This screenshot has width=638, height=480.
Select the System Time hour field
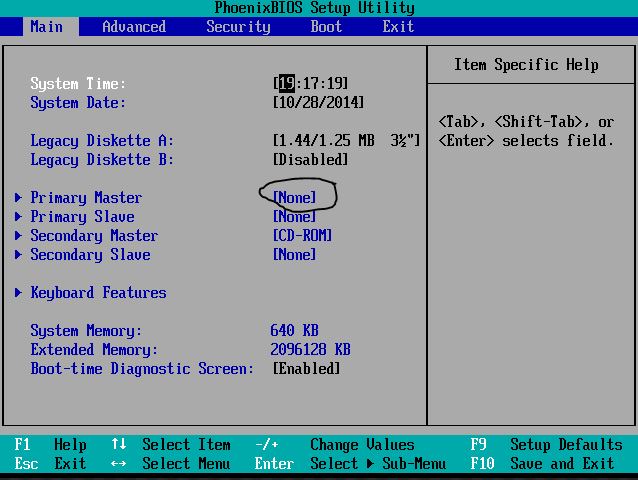point(287,83)
